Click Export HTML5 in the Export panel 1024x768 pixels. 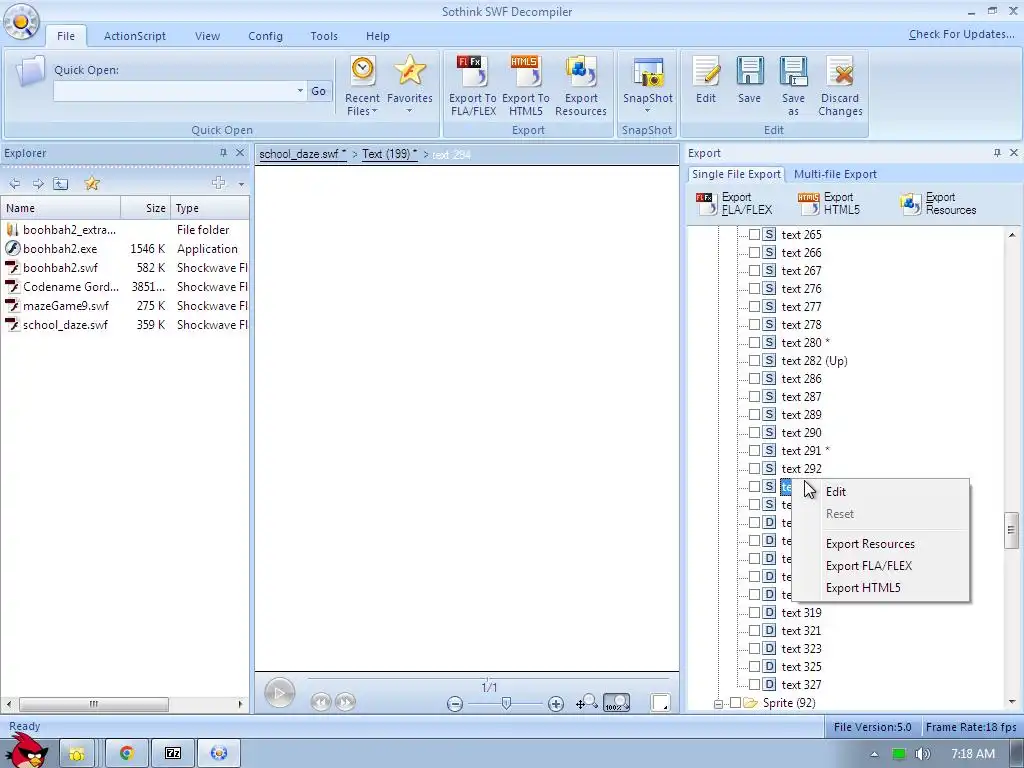829,203
